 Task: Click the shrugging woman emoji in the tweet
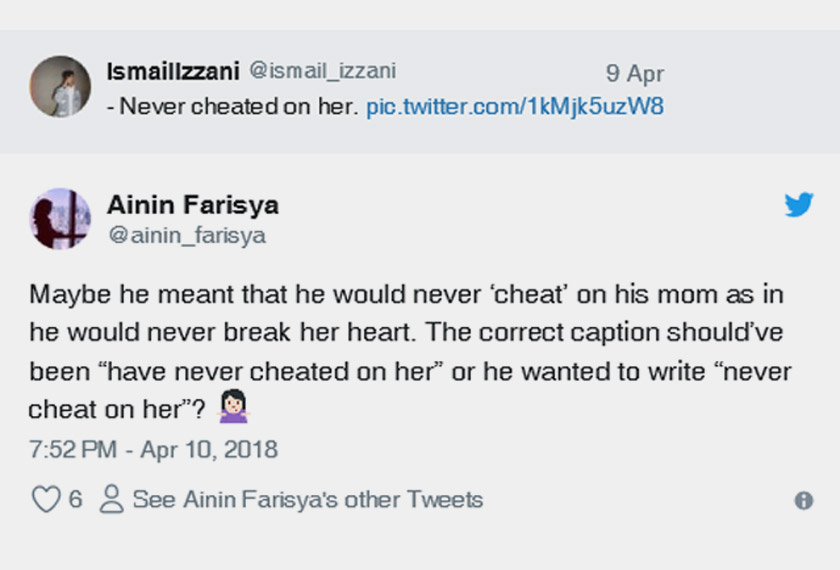click(232, 407)
